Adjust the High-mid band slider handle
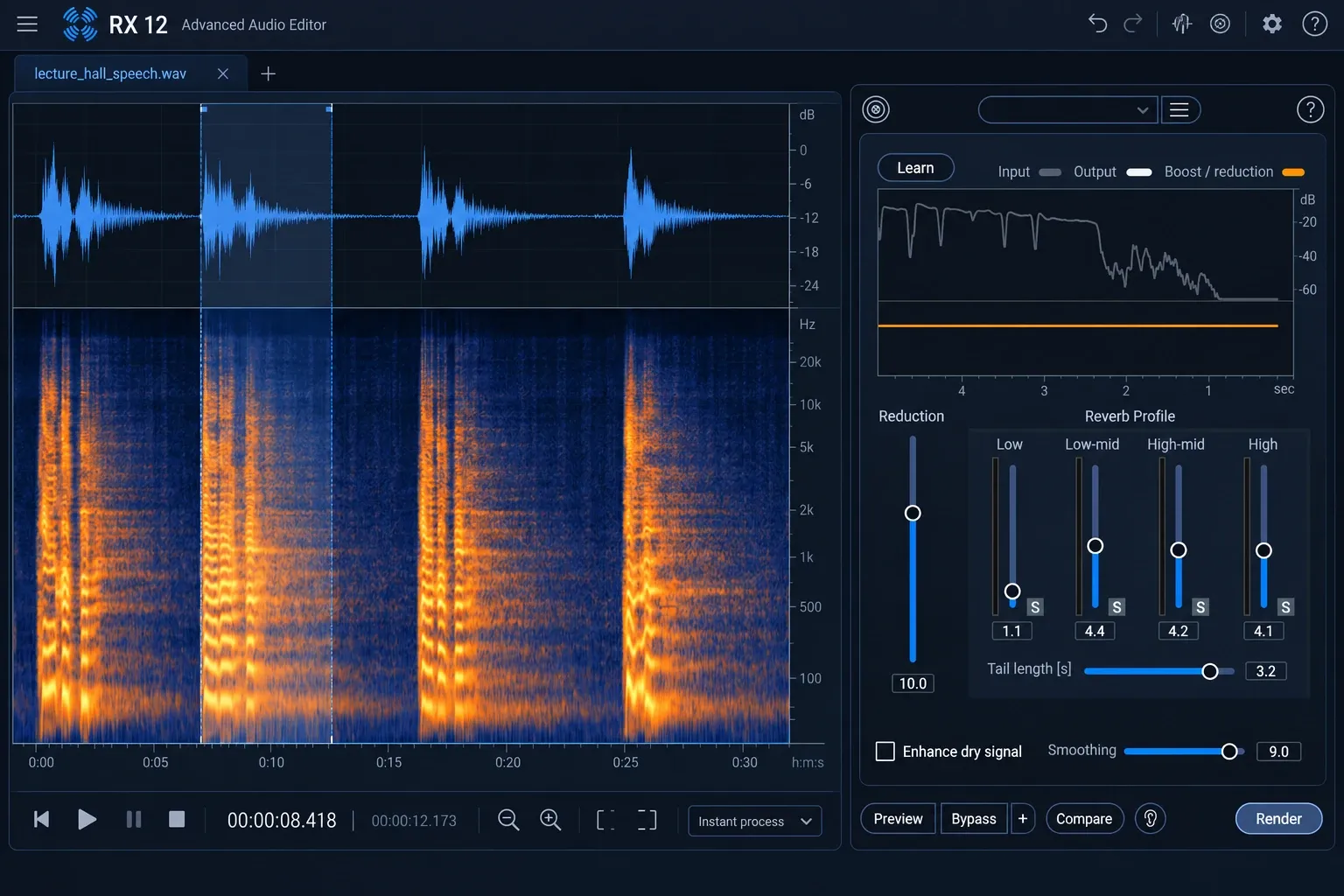Image resolution: width=1344 pixels, height=896 pixels. [x=1179, y=549]
